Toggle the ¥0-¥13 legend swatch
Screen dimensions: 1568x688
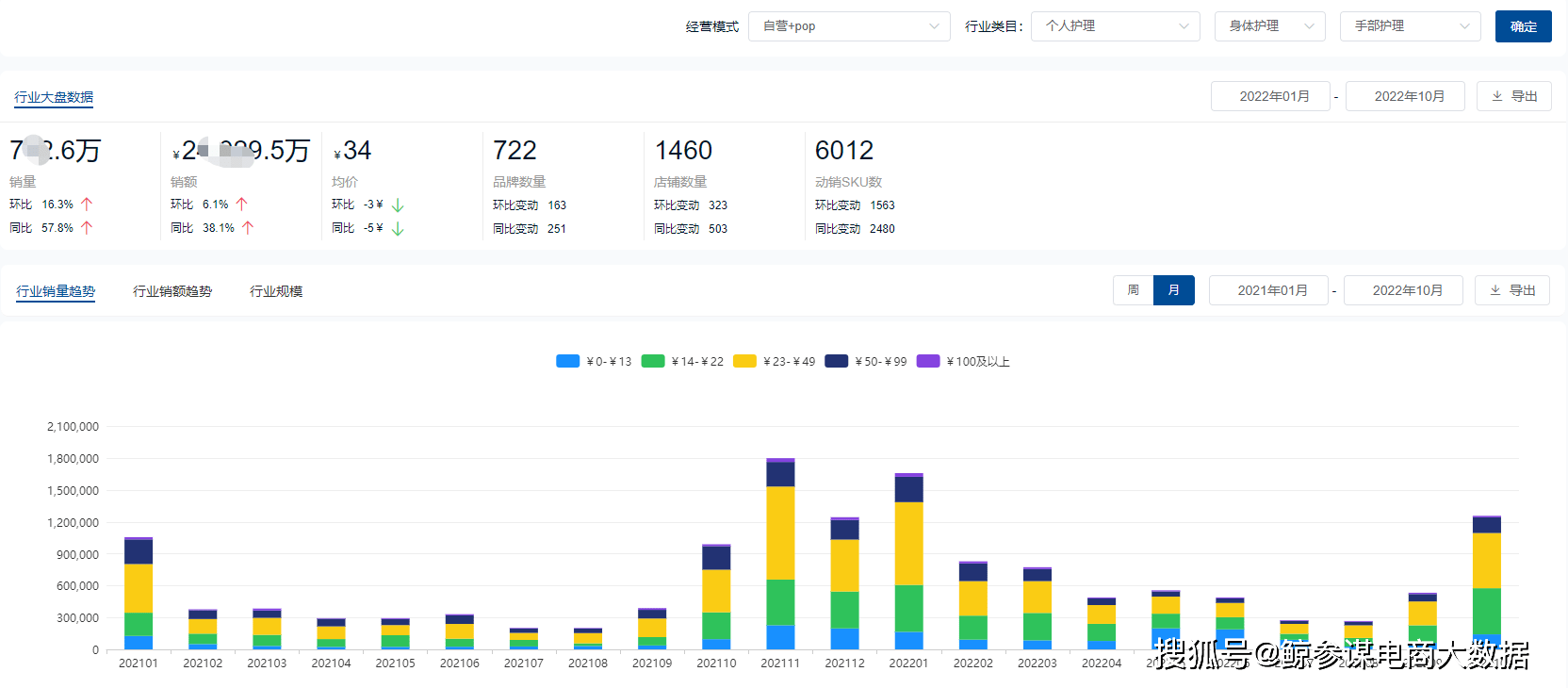click(x=567, y=361)
